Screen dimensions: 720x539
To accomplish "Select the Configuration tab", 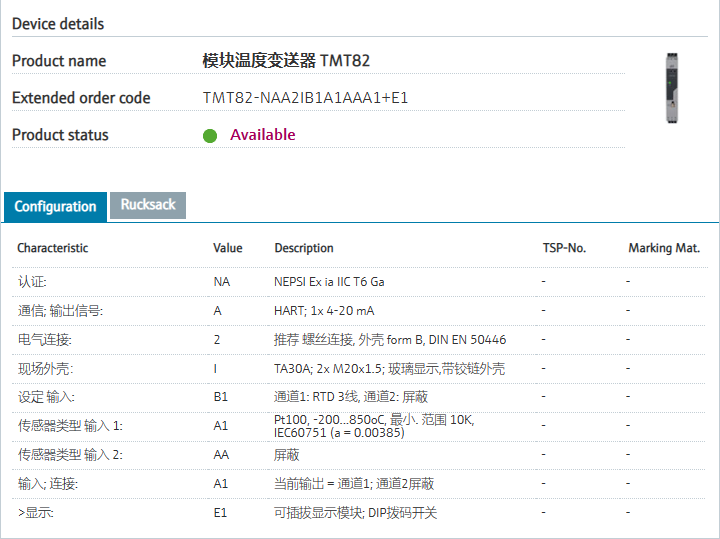I will click(x=55, y=206).
